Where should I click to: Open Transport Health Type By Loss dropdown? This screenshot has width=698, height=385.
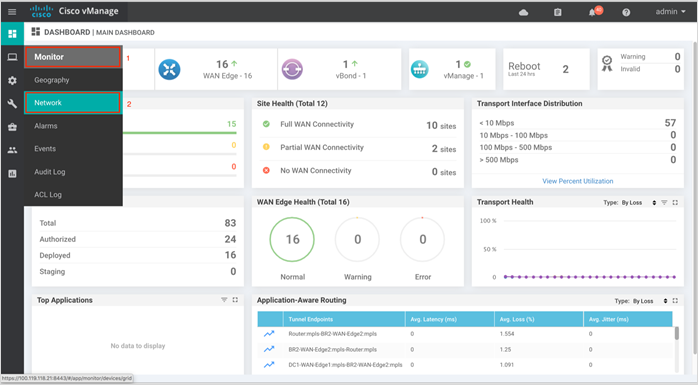click(638, 203)
